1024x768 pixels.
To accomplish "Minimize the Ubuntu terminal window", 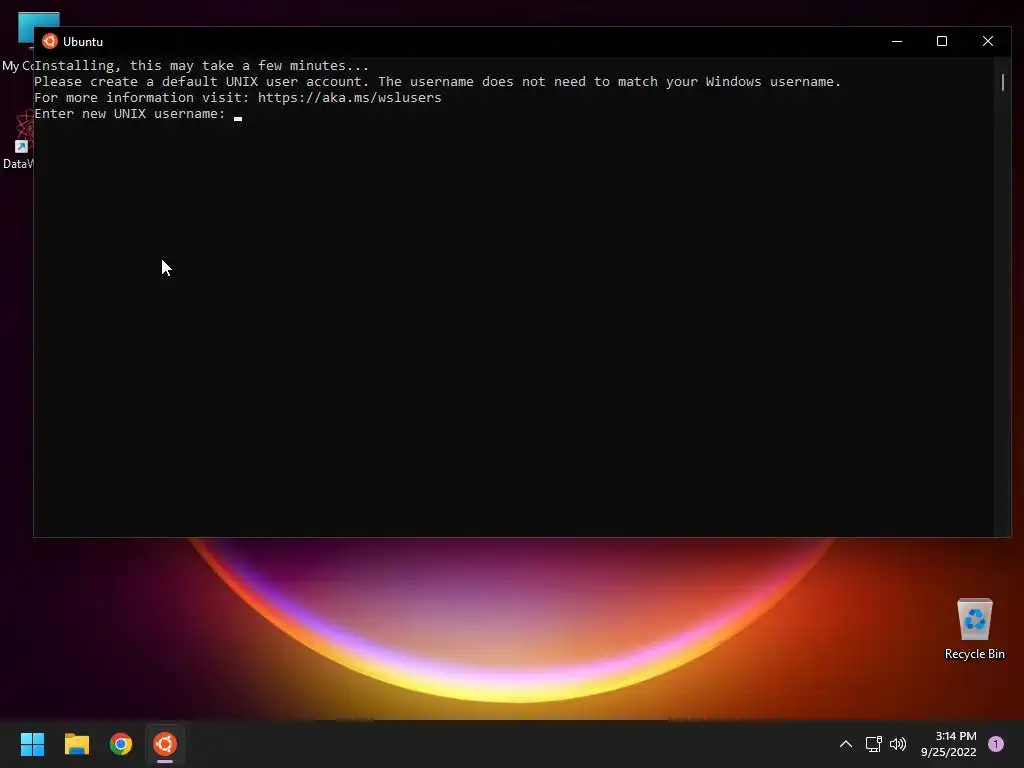I will pyautogui.click(x=897, y=41).
